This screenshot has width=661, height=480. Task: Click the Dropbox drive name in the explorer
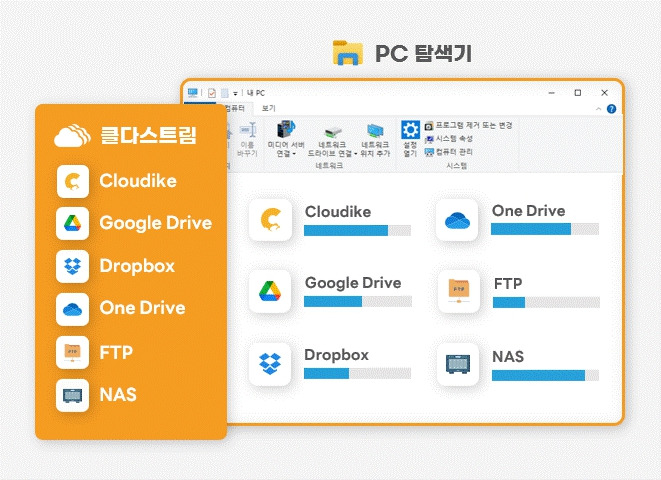[x=337, y=355]
